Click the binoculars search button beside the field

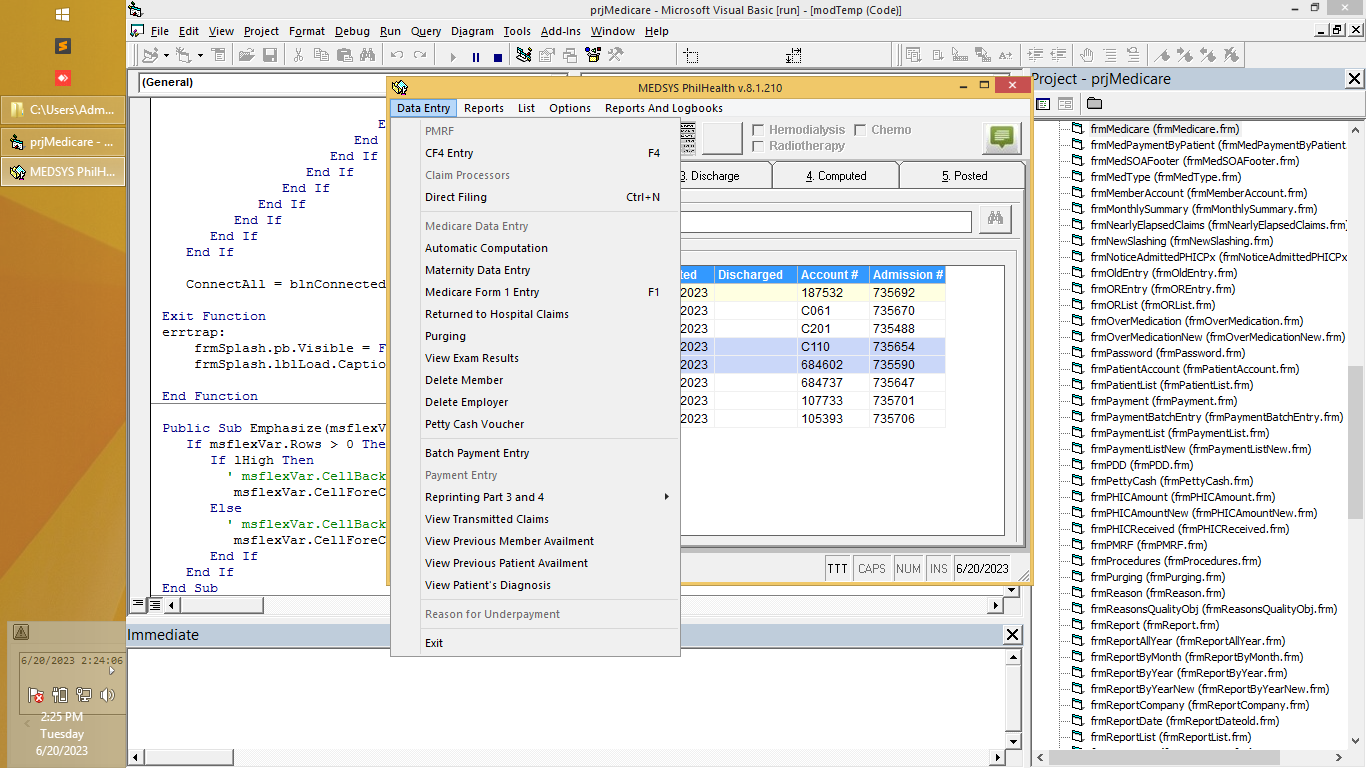[995, 220]
